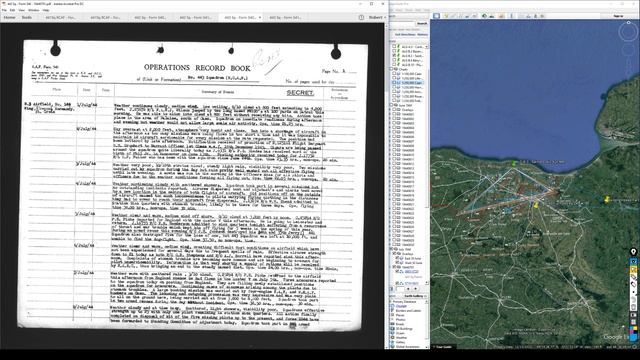Click Sign in button in Google Earth
Screen dimensions: 640x360
click(x=619, y=16)
